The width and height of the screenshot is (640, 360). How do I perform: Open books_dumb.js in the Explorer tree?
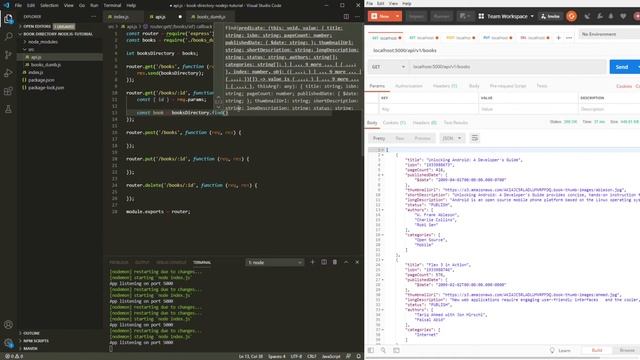[46, 64]
